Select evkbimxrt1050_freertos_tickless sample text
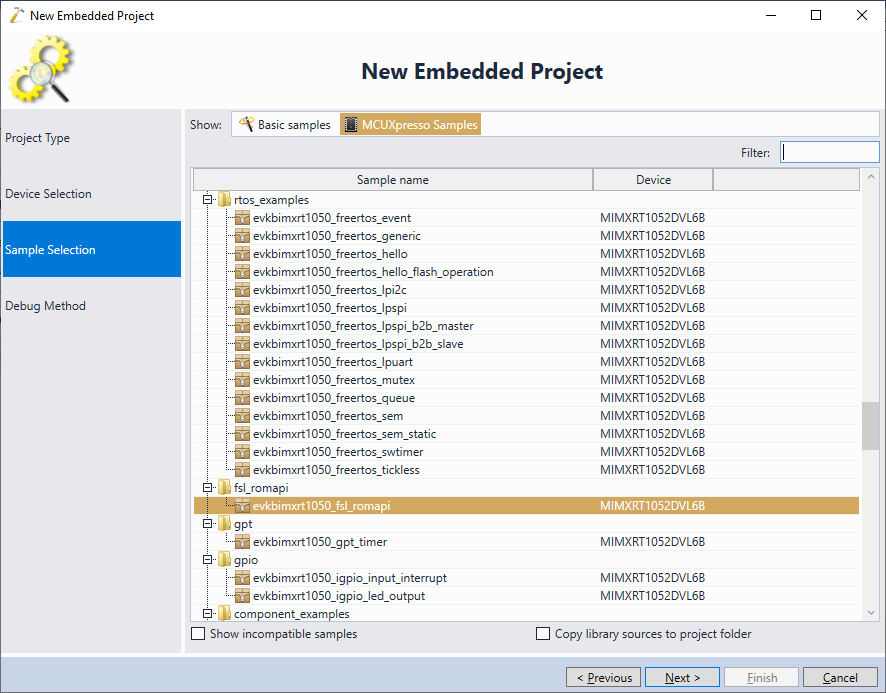Viewport: 886px width, 693px height. tap(336, 470)
